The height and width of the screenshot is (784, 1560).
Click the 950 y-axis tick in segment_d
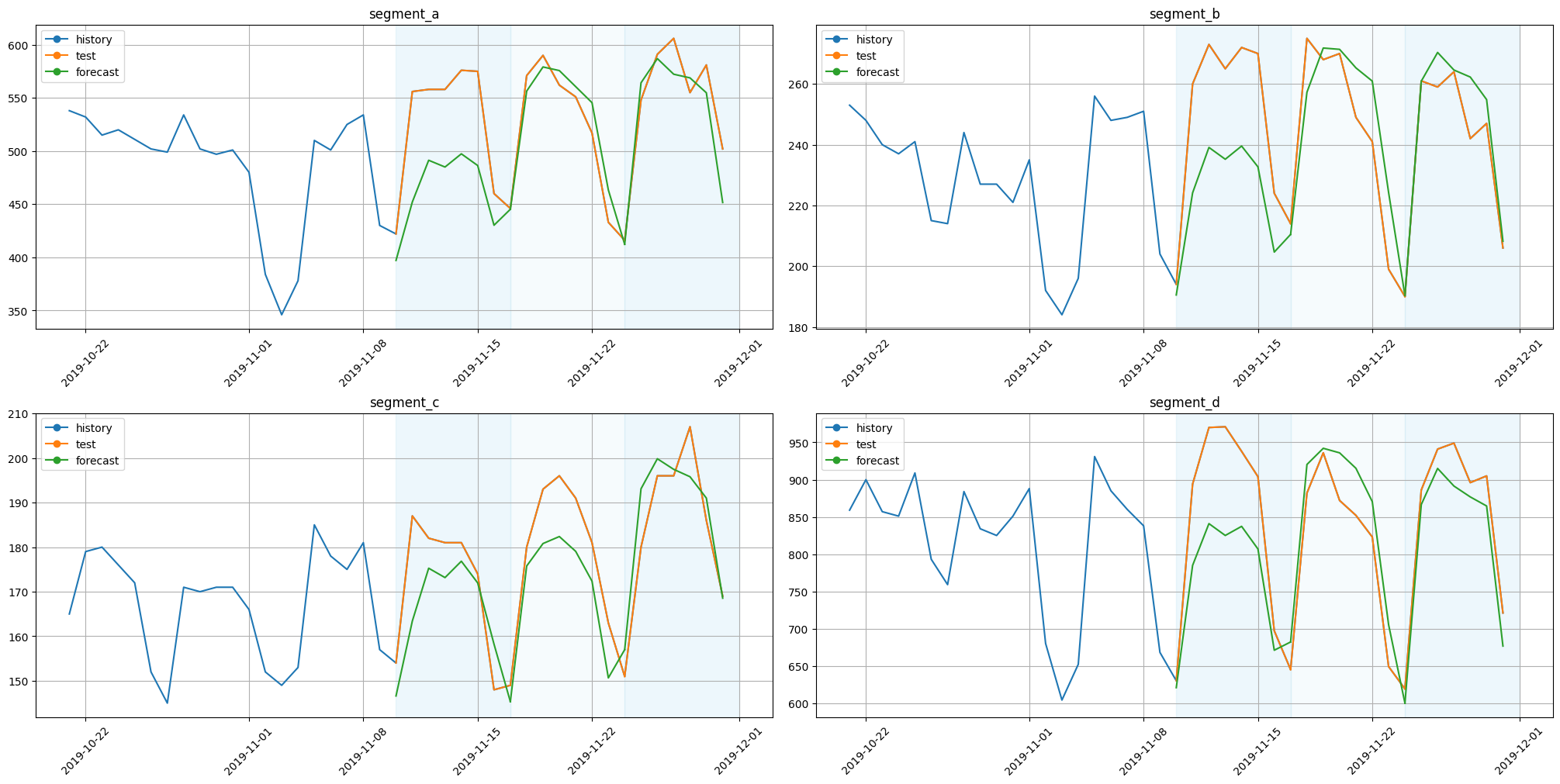coord(800,443)
